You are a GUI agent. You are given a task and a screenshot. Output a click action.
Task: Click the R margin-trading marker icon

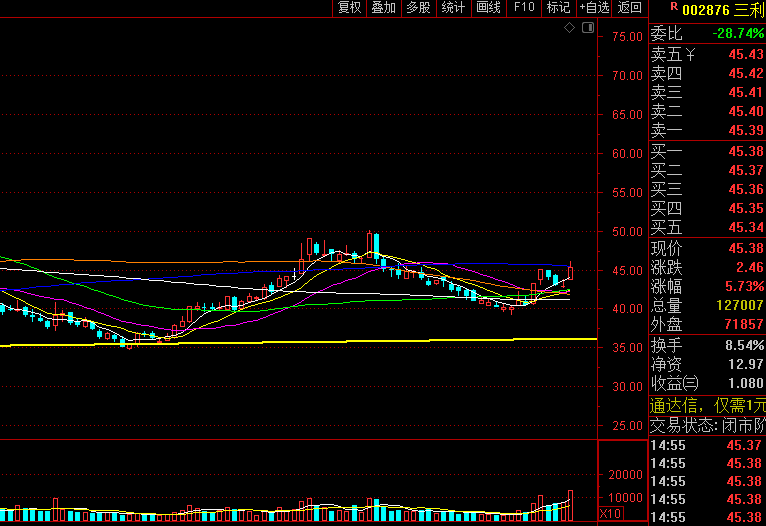coord(674,6)
